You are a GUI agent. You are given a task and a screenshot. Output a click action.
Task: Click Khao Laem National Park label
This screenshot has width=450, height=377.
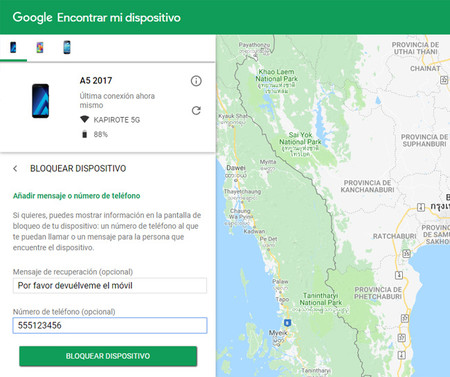(x=276, y=75)
